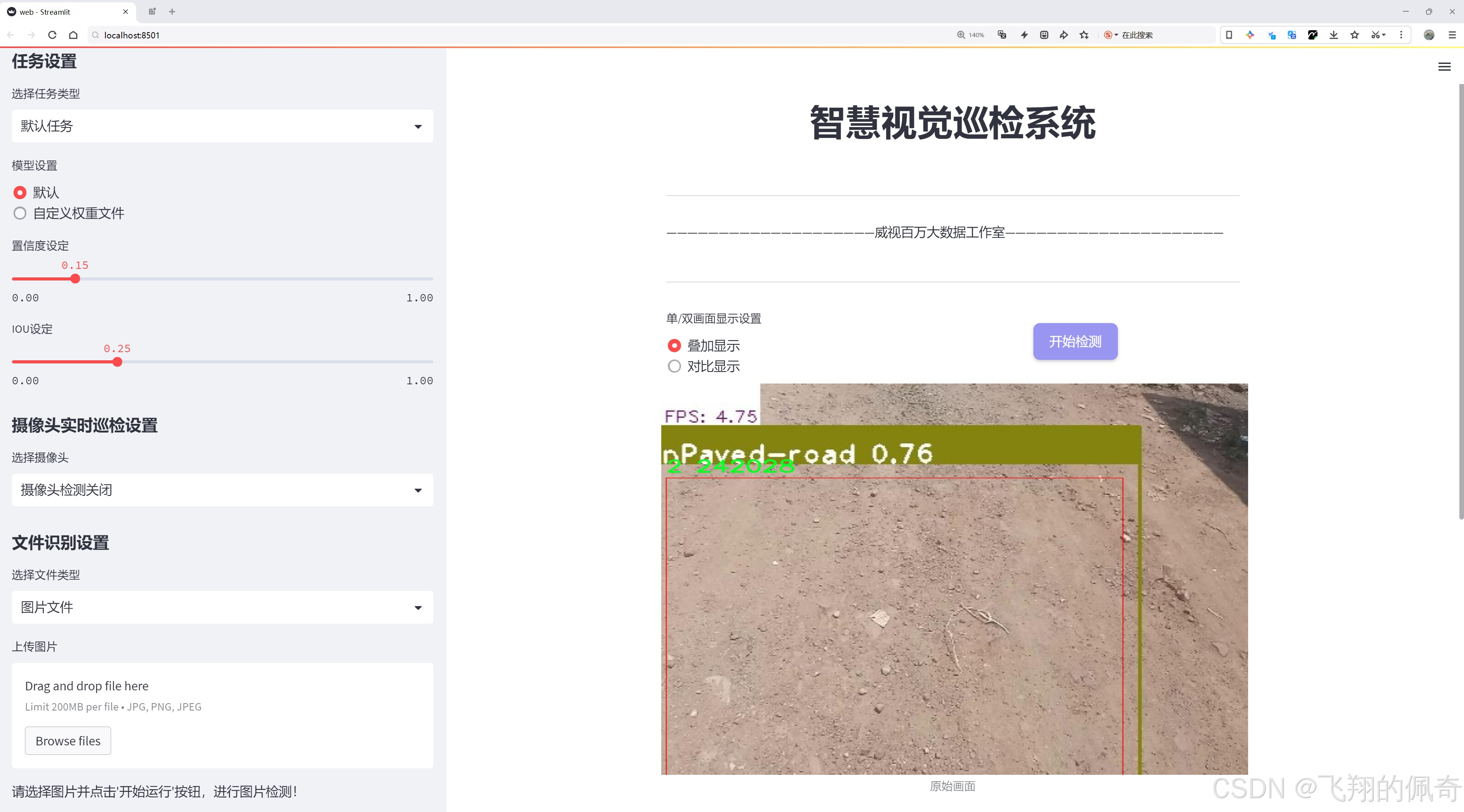This screenshot has width=1464, height=812.
Task: Click the address bar showing localhost:8501
Action: tap(131, 34)
